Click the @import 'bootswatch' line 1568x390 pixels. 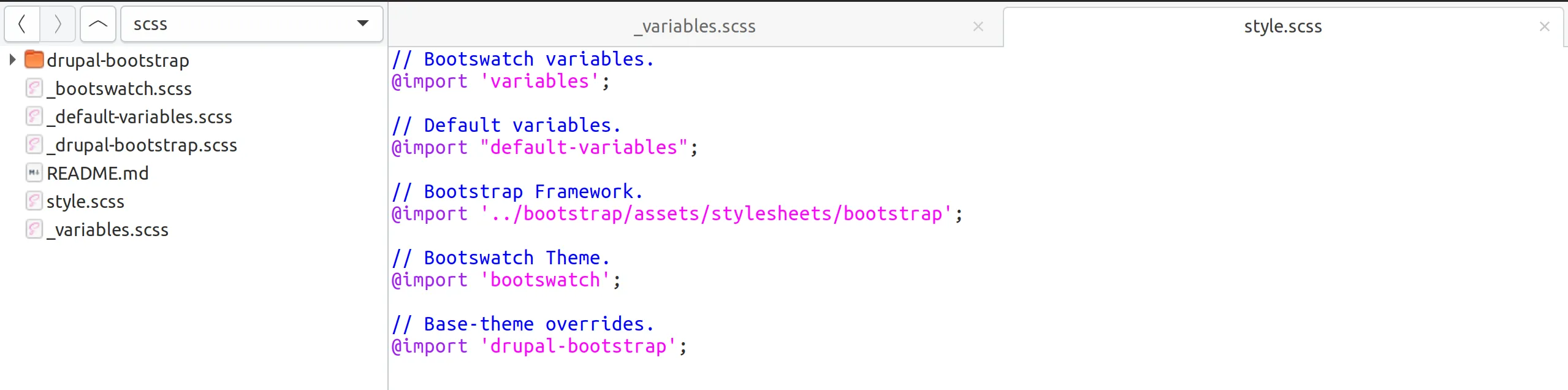(506, 280)
